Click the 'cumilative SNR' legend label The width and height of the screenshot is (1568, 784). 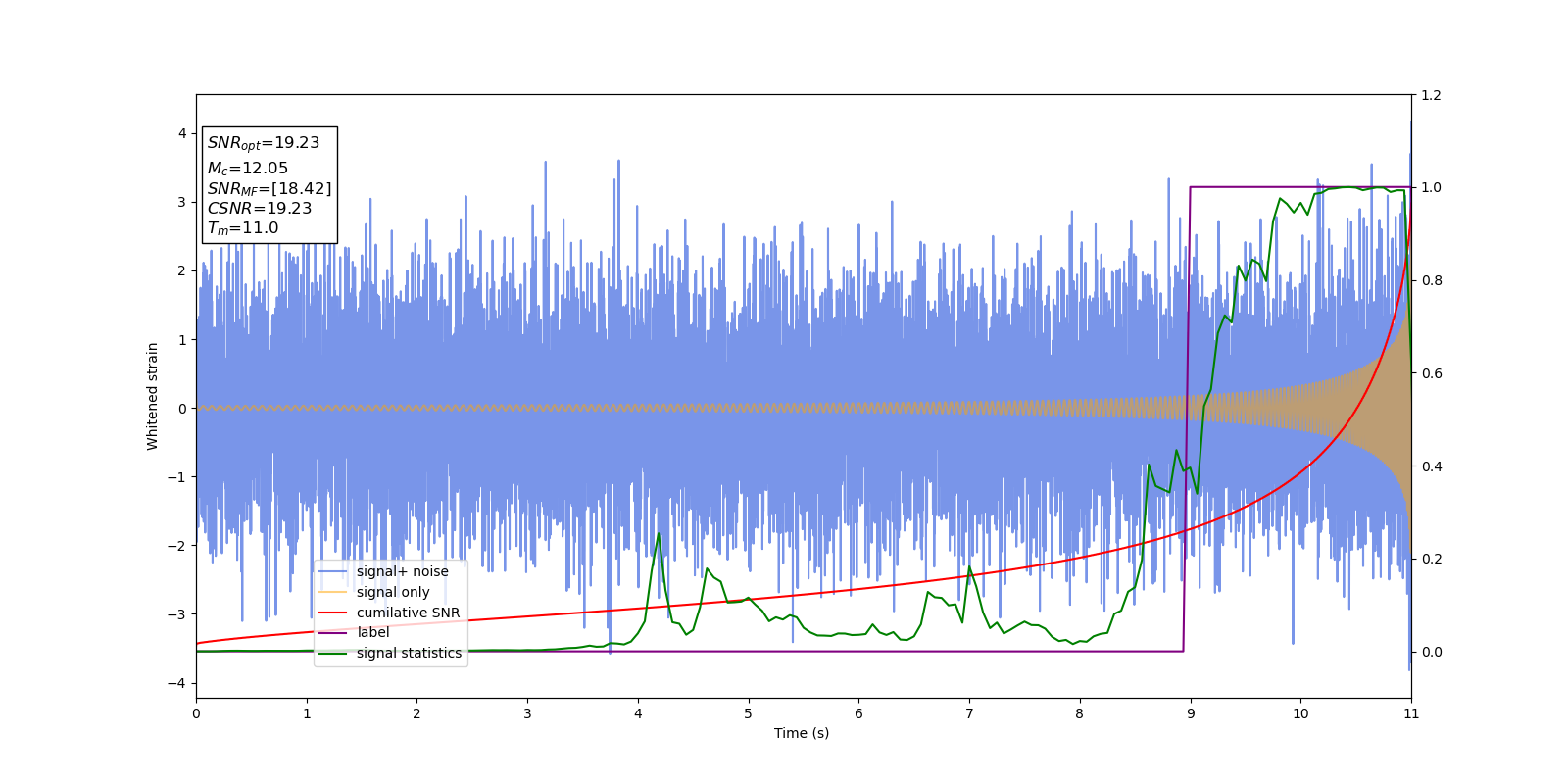tap(408, 612)
